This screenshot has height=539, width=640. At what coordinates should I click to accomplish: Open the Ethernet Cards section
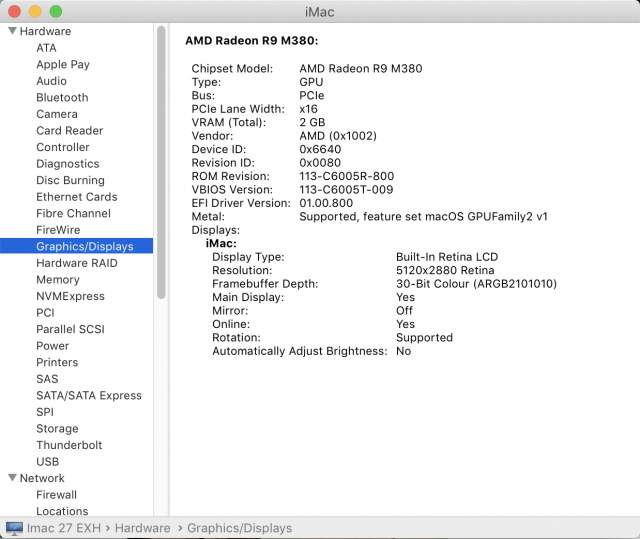click(76, 197)
